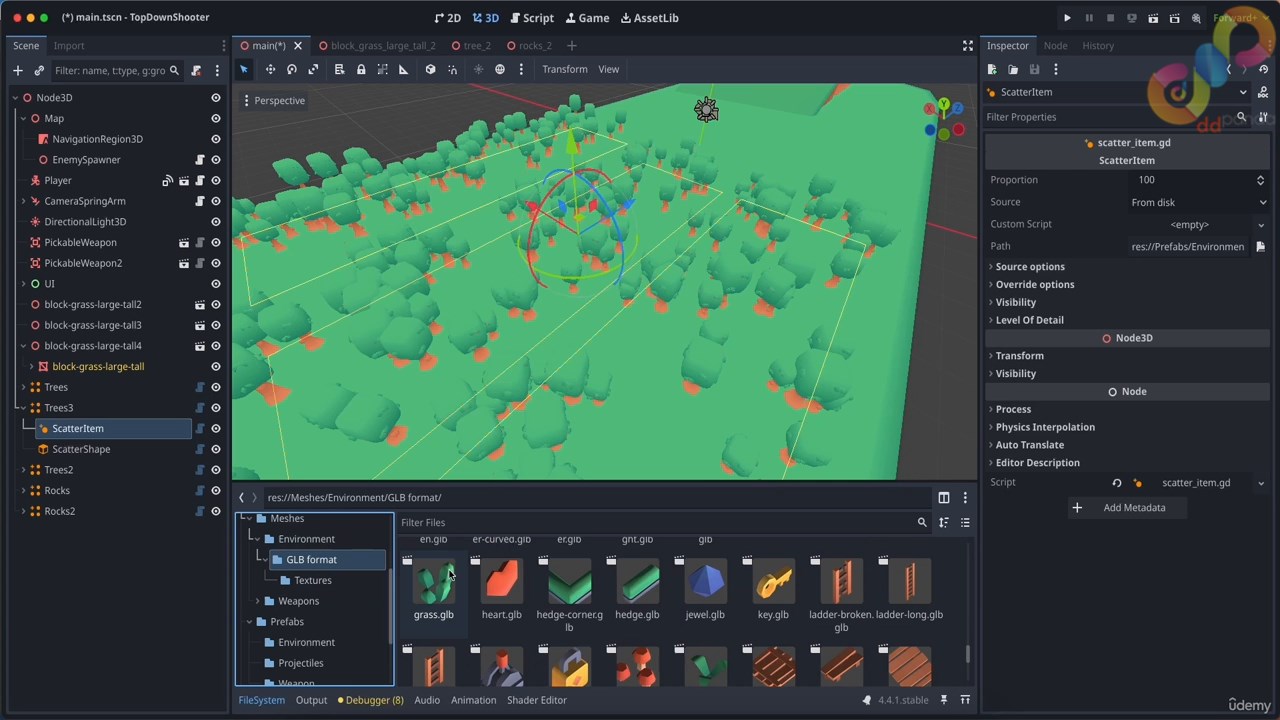This screenshot has height=720, width=1280.
Task: Toggle visibility of Player node
Action: [x=215, y=180]
